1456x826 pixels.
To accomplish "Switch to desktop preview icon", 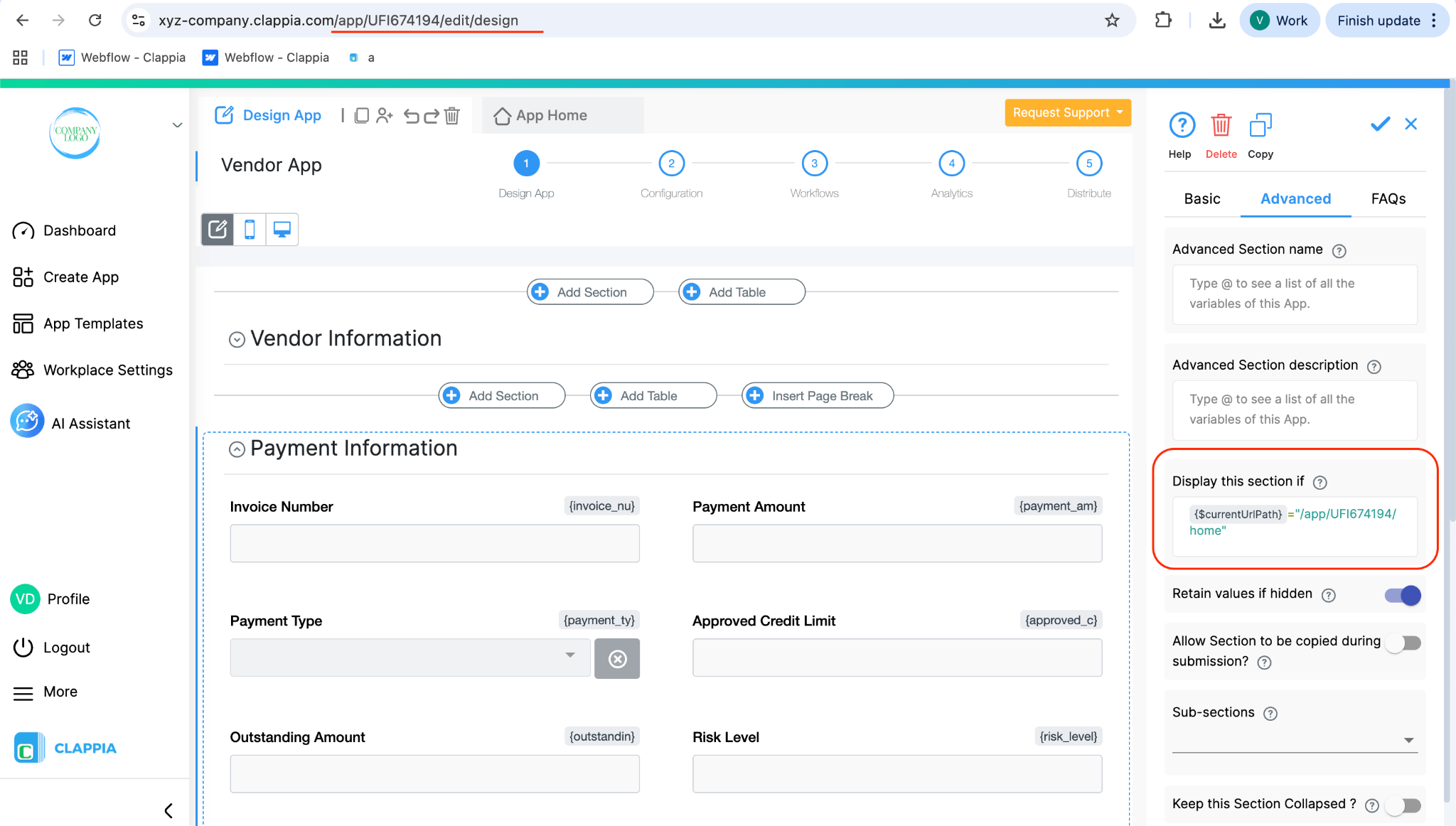I will [x=282, y=230].
